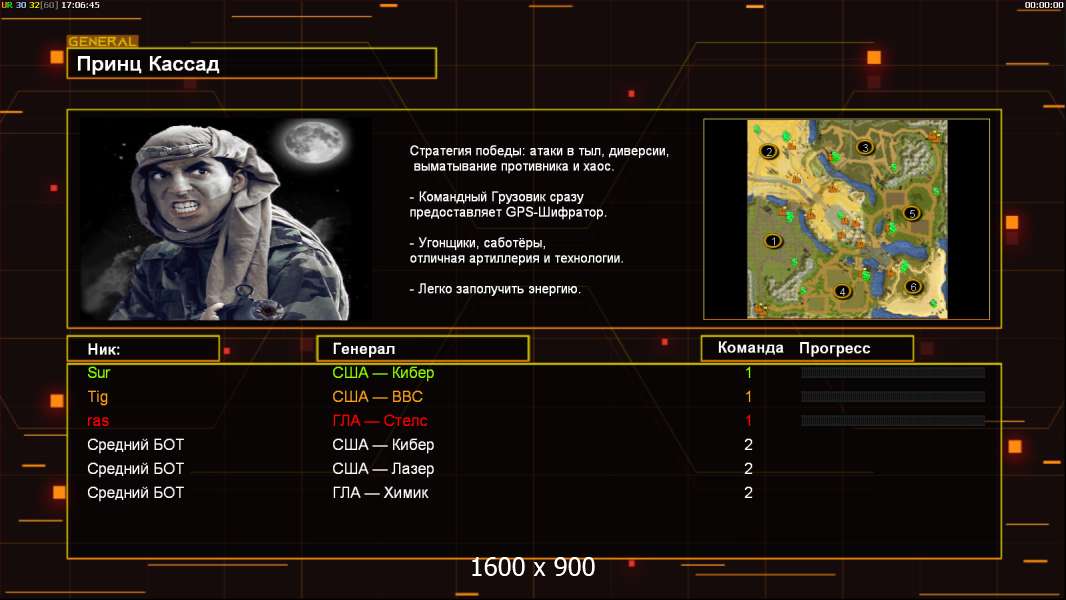Viewport: 1066px width, 600px height.
Task: Click the 'Угонщики, саботёры' description line
Action: click(477, 243)
